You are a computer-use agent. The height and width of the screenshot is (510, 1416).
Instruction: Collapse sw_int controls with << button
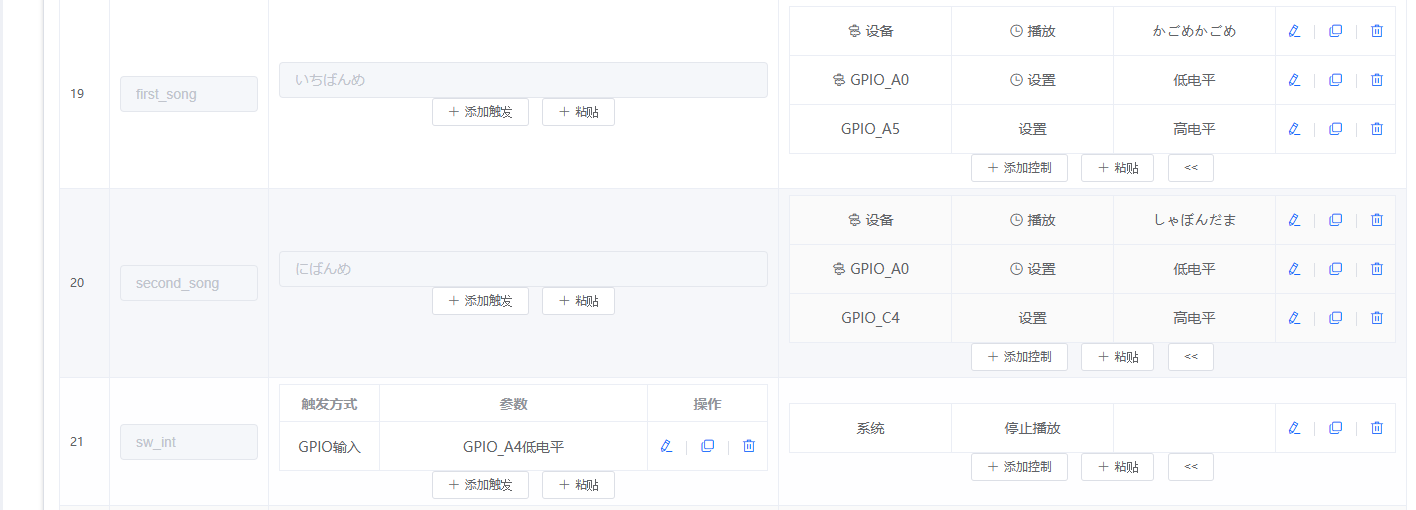1191,467
